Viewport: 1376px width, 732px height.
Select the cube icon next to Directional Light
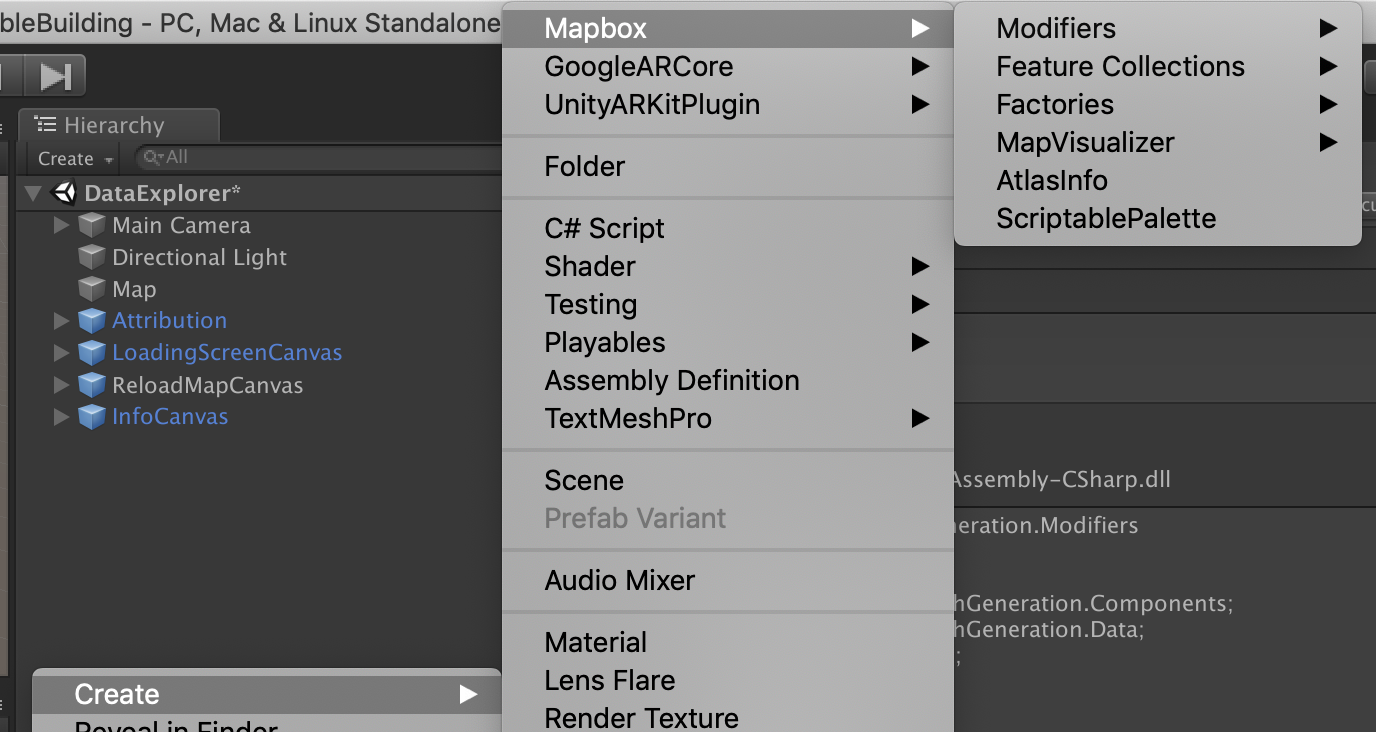tap(91, 257)
